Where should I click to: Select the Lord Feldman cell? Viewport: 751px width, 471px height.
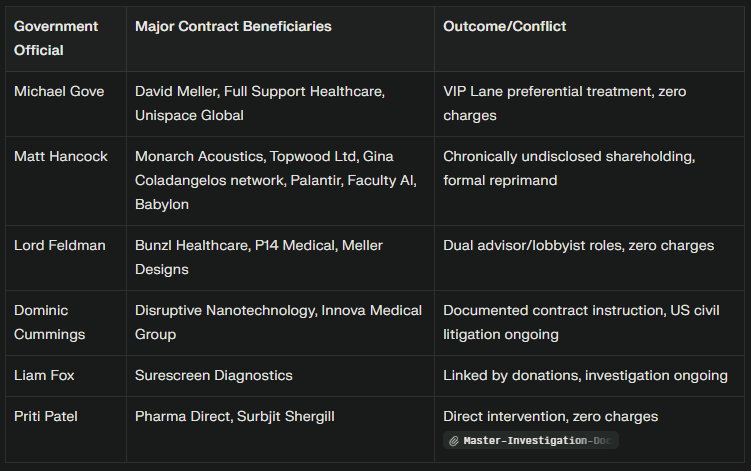(x=66, y=258)
